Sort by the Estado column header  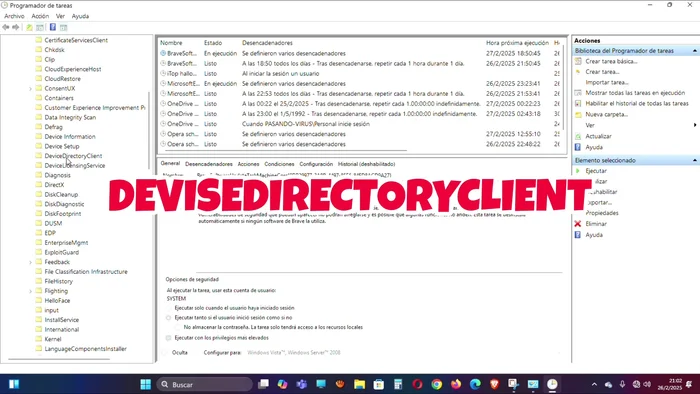click(x=213, y=43)
